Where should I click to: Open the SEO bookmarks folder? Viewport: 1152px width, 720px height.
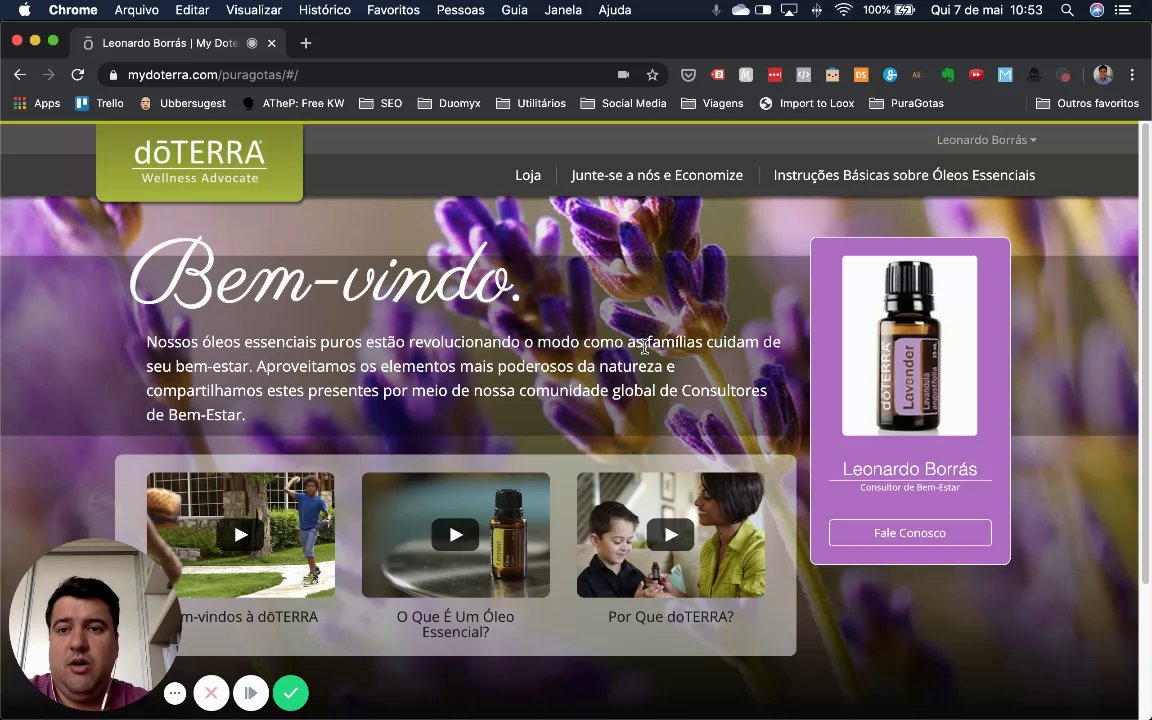click(381, 104)
